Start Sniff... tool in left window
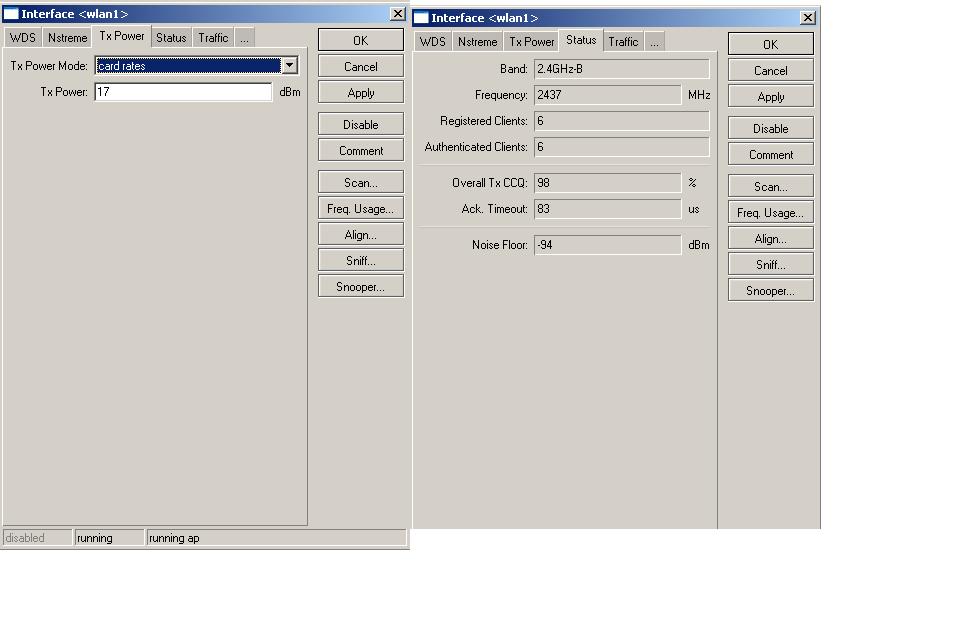Image resolution: width=962 pixels, height=626 pixels. point(361,261)
